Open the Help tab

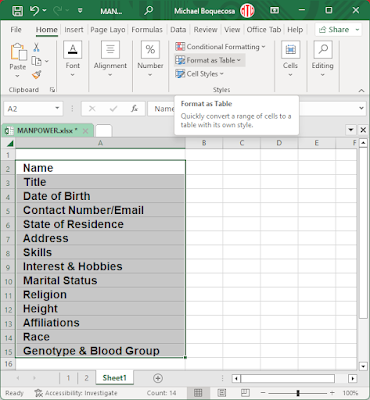pyautogui.click(x=295, y=30)
